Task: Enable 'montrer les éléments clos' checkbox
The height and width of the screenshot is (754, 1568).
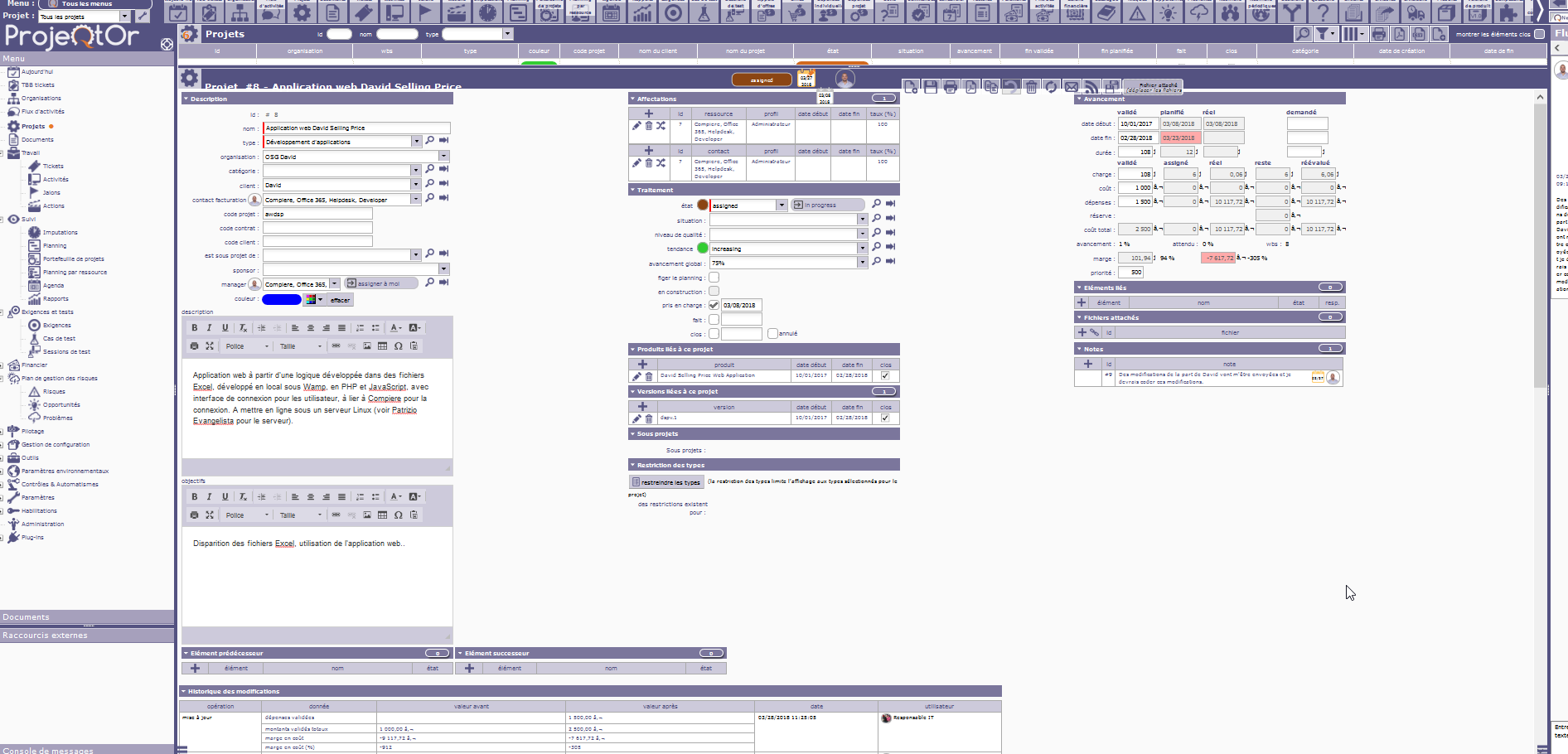Action: tap(1539, 34)
